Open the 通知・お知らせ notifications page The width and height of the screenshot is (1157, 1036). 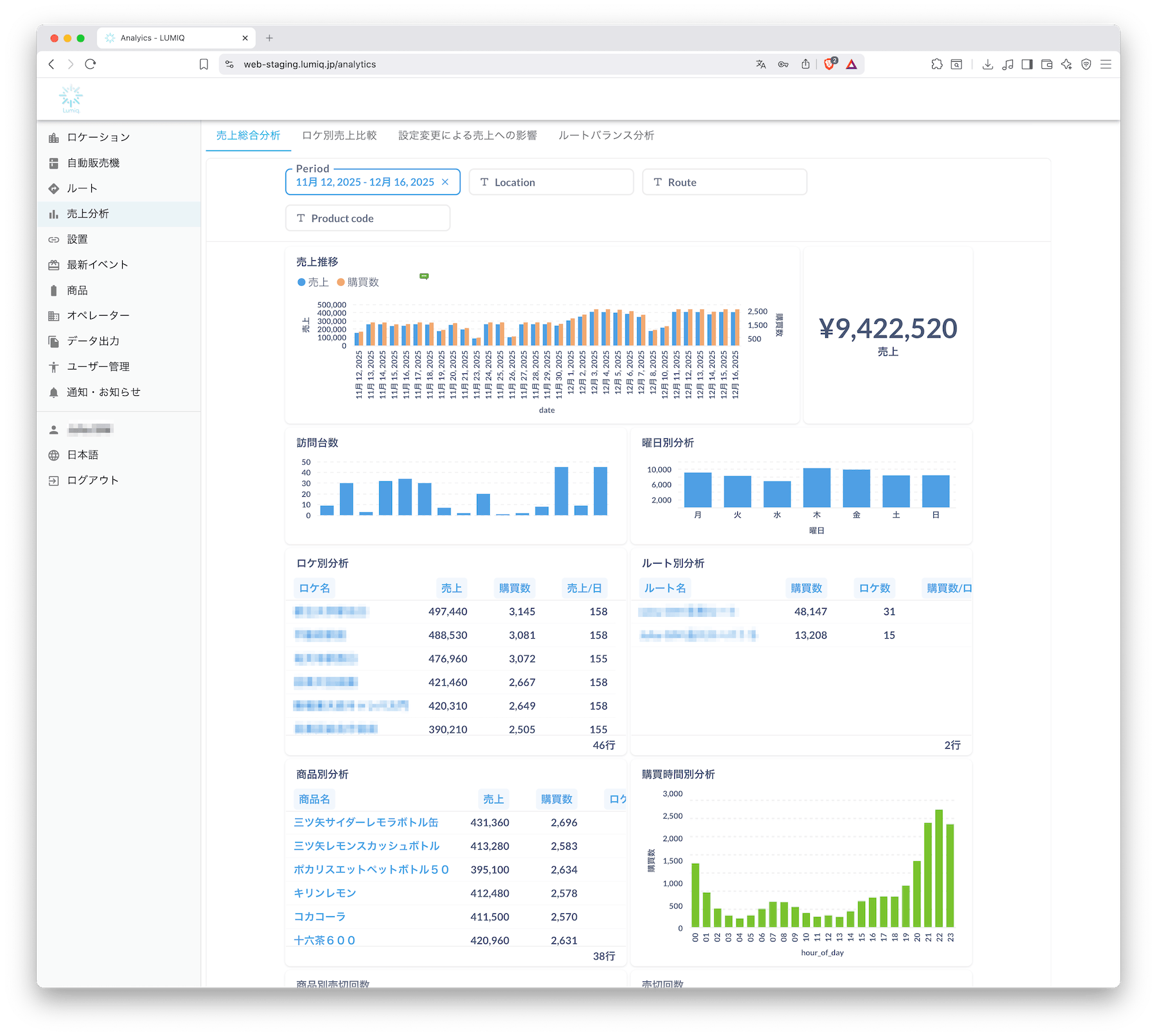pos(103,392)
